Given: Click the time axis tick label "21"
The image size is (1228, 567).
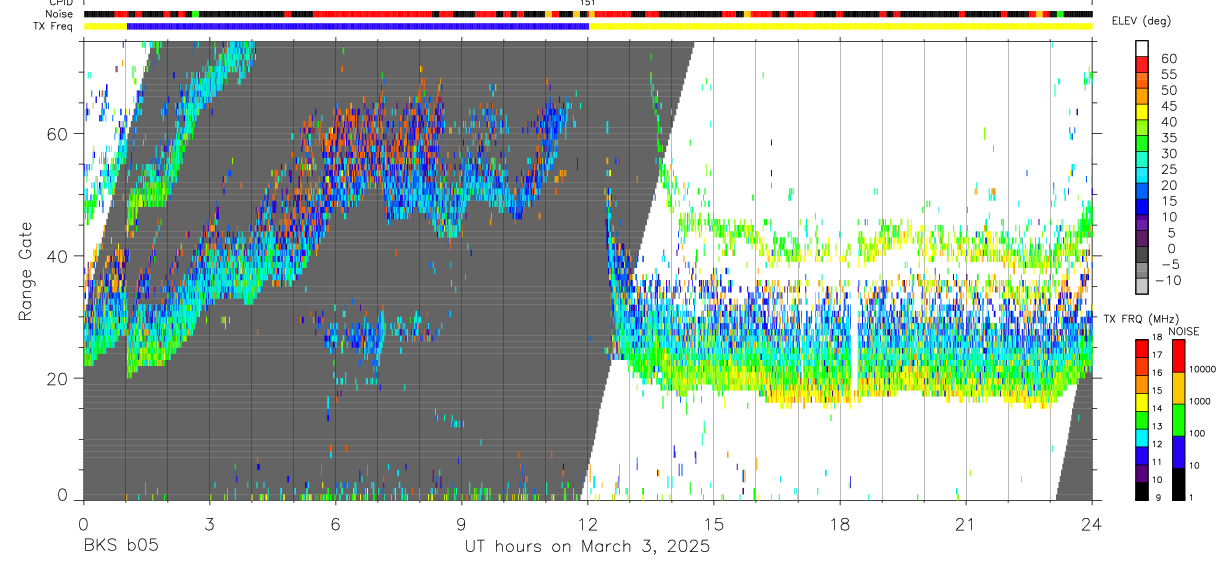Looking at the screenshot, I should tap(966, 523).
